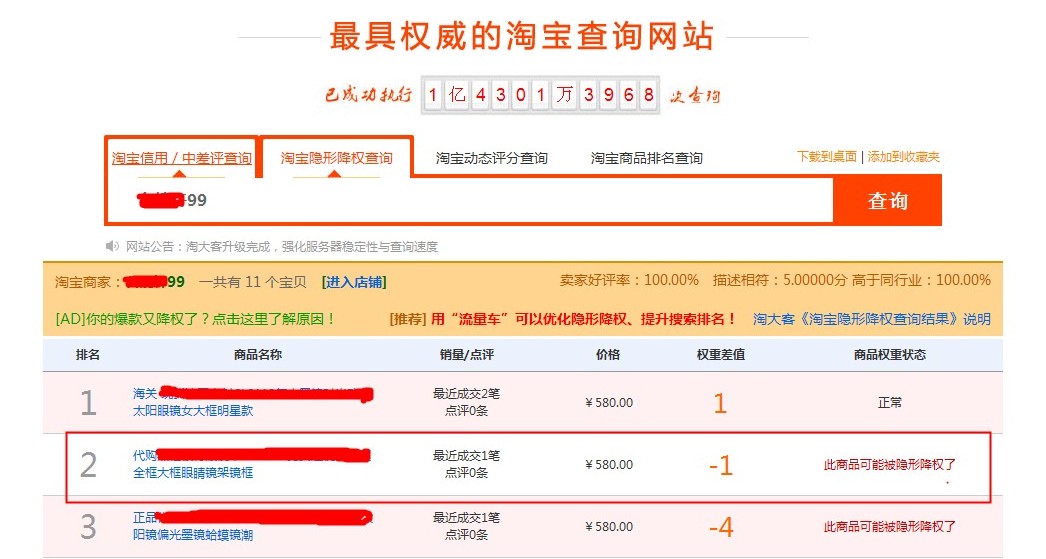The height and width of the screenshot is (559, 1046).
Task: Click the 商品权重状态 column header
Action: coord(890,355)
